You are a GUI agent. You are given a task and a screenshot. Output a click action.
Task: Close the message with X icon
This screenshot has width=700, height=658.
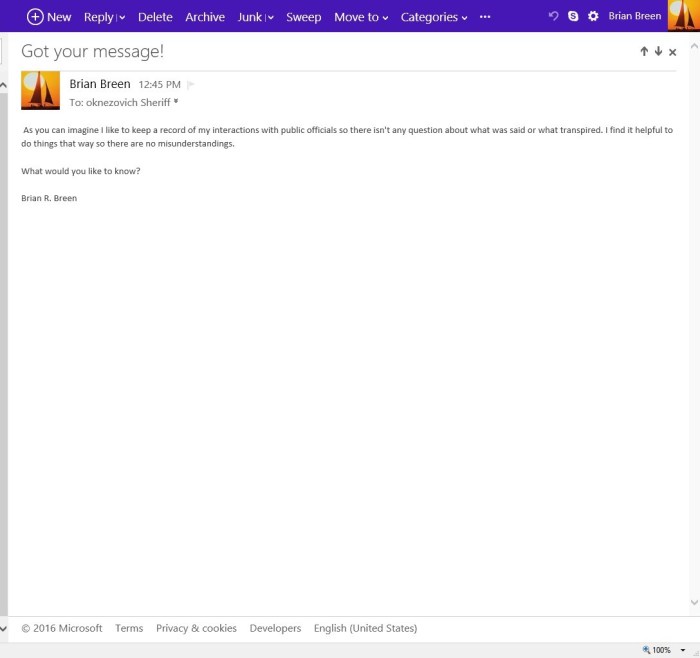673,52
